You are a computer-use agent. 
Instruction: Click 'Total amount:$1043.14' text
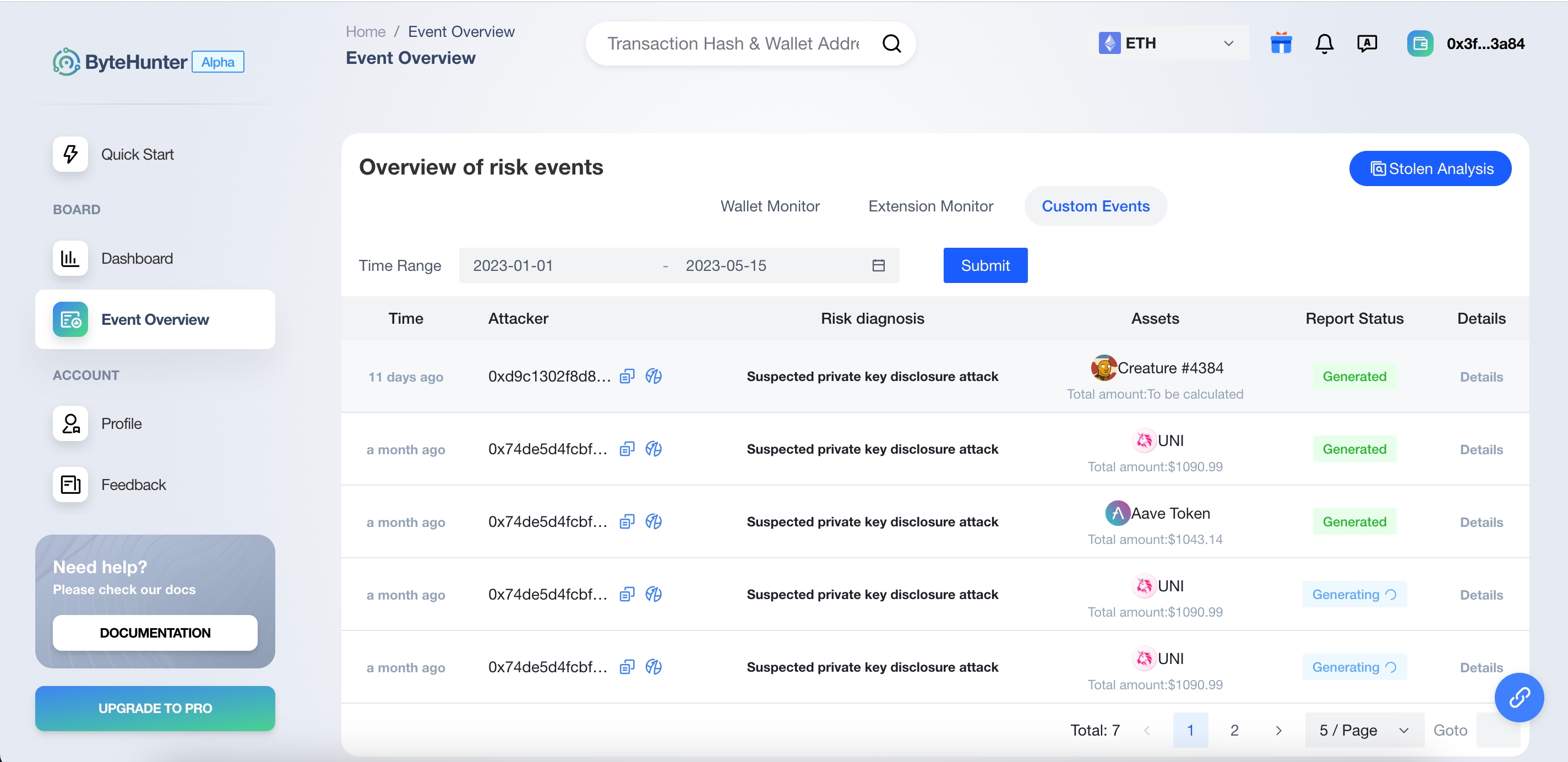1155,539
